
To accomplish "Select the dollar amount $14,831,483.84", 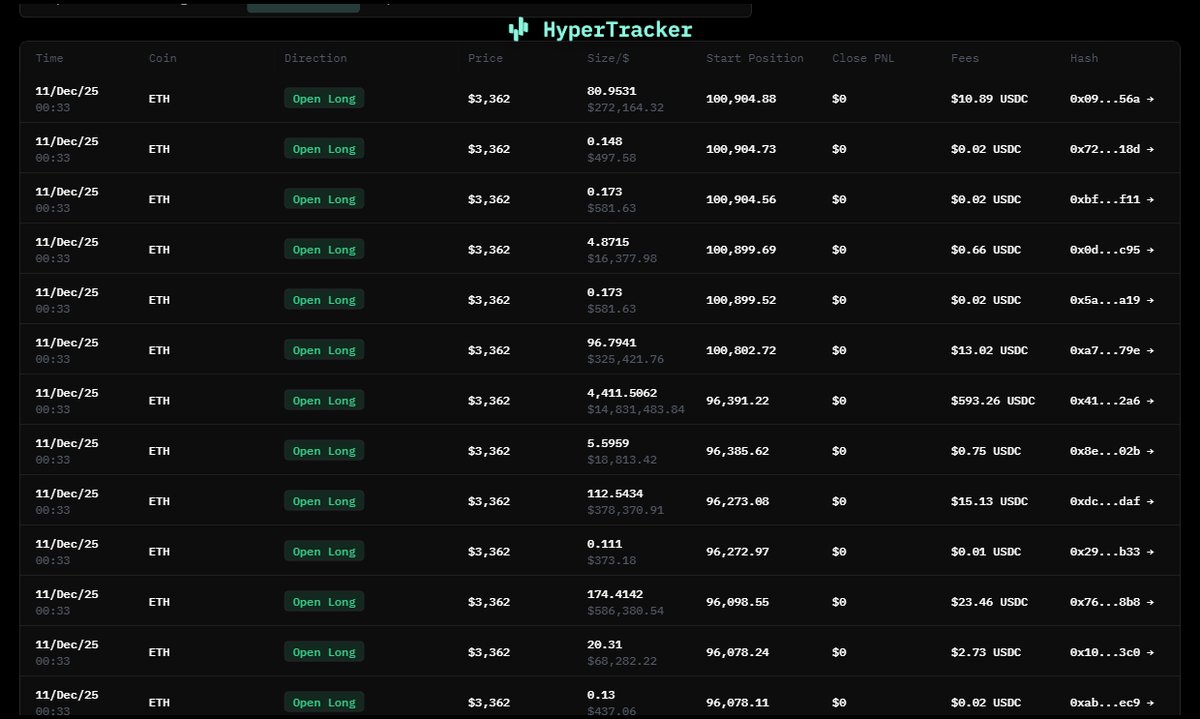I will [x=636, y=410].
